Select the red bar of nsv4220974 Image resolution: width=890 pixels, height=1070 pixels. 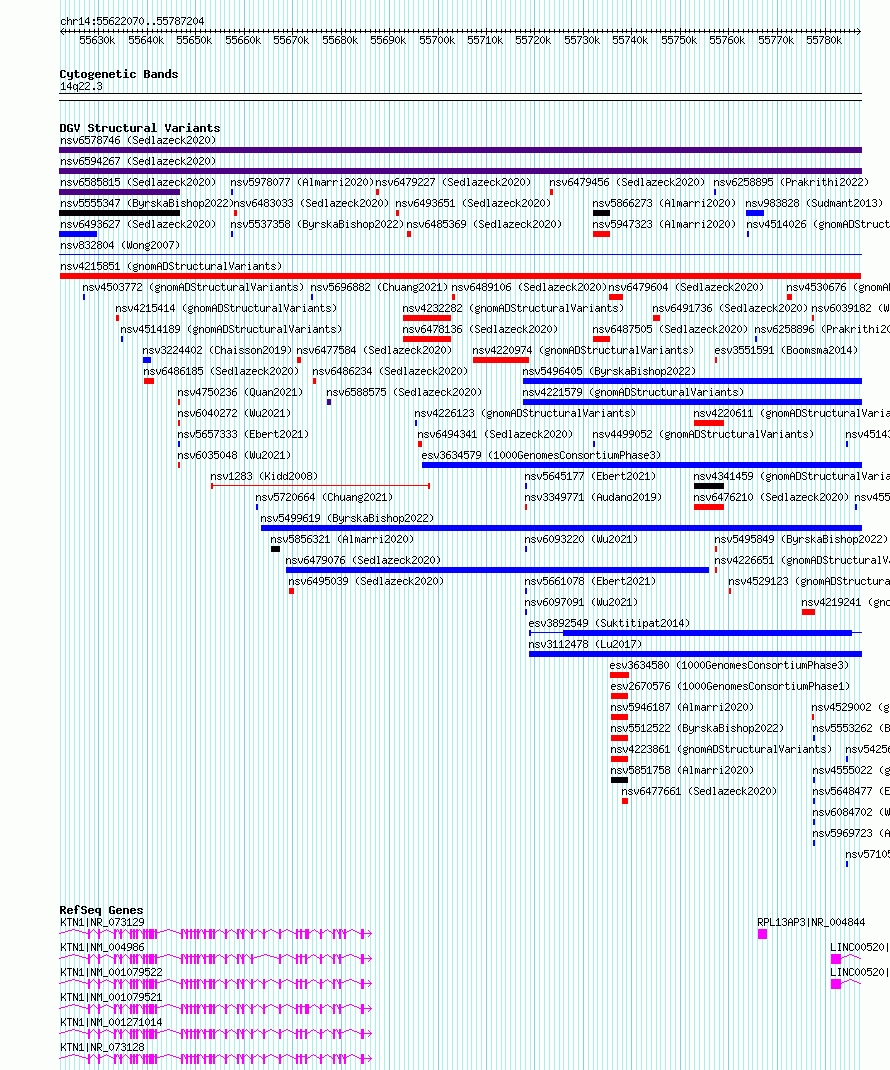tap(501, 360)
